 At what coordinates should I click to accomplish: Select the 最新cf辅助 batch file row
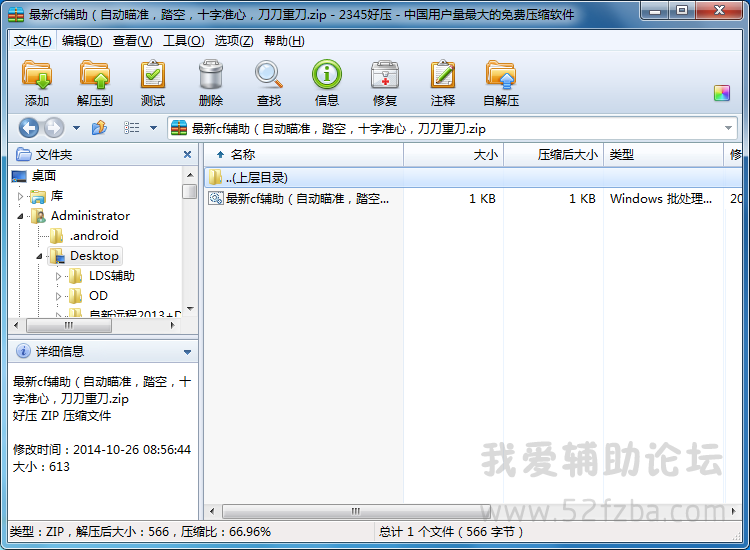473,198
